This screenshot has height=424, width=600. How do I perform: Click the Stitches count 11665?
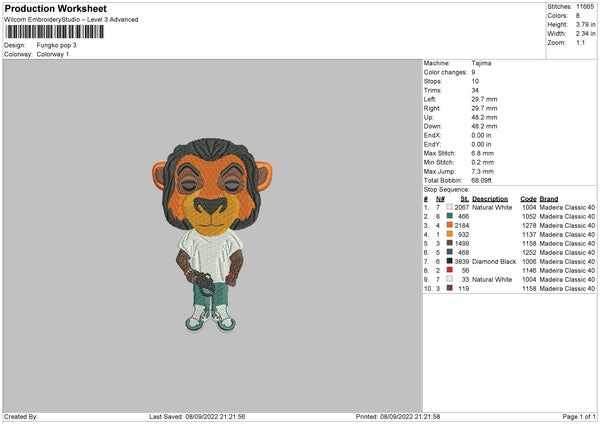click(585, 7)
